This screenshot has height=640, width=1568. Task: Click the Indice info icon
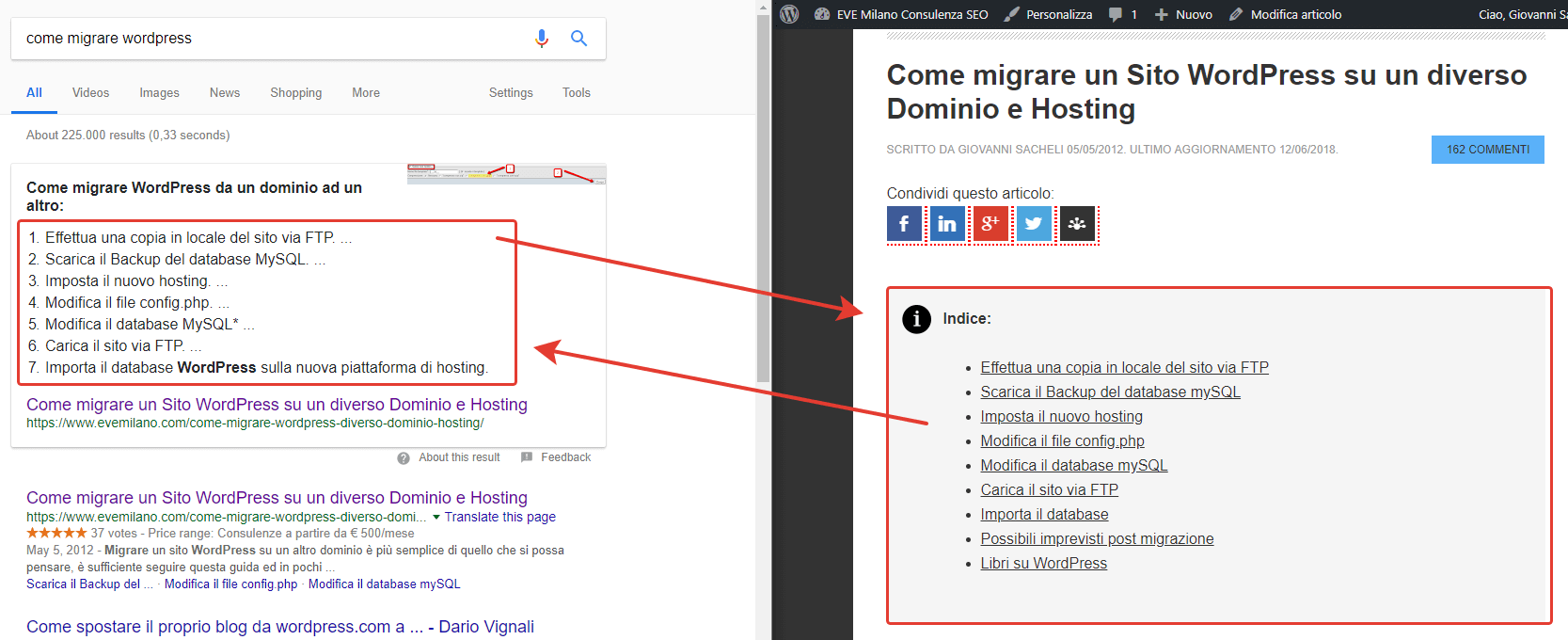pyautogui.click(x=916, y=319)
